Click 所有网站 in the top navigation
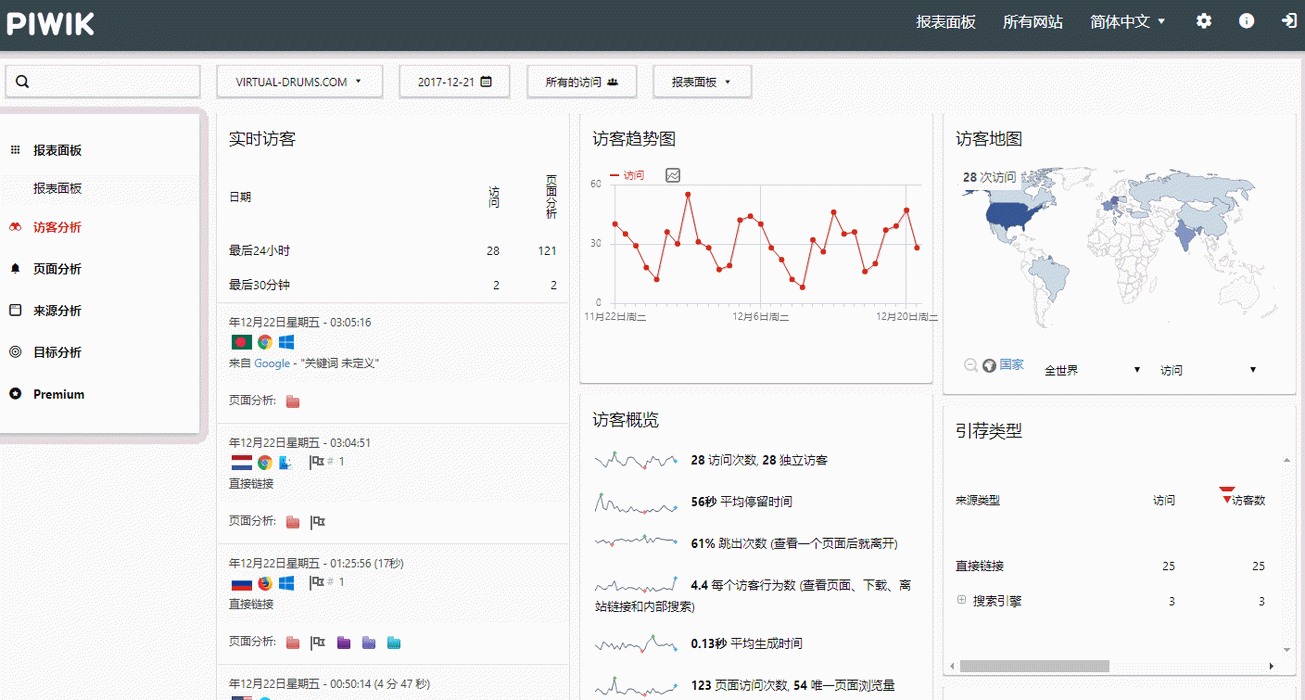The width and height of the screenshot is (1305, 700). point(1033,21)
